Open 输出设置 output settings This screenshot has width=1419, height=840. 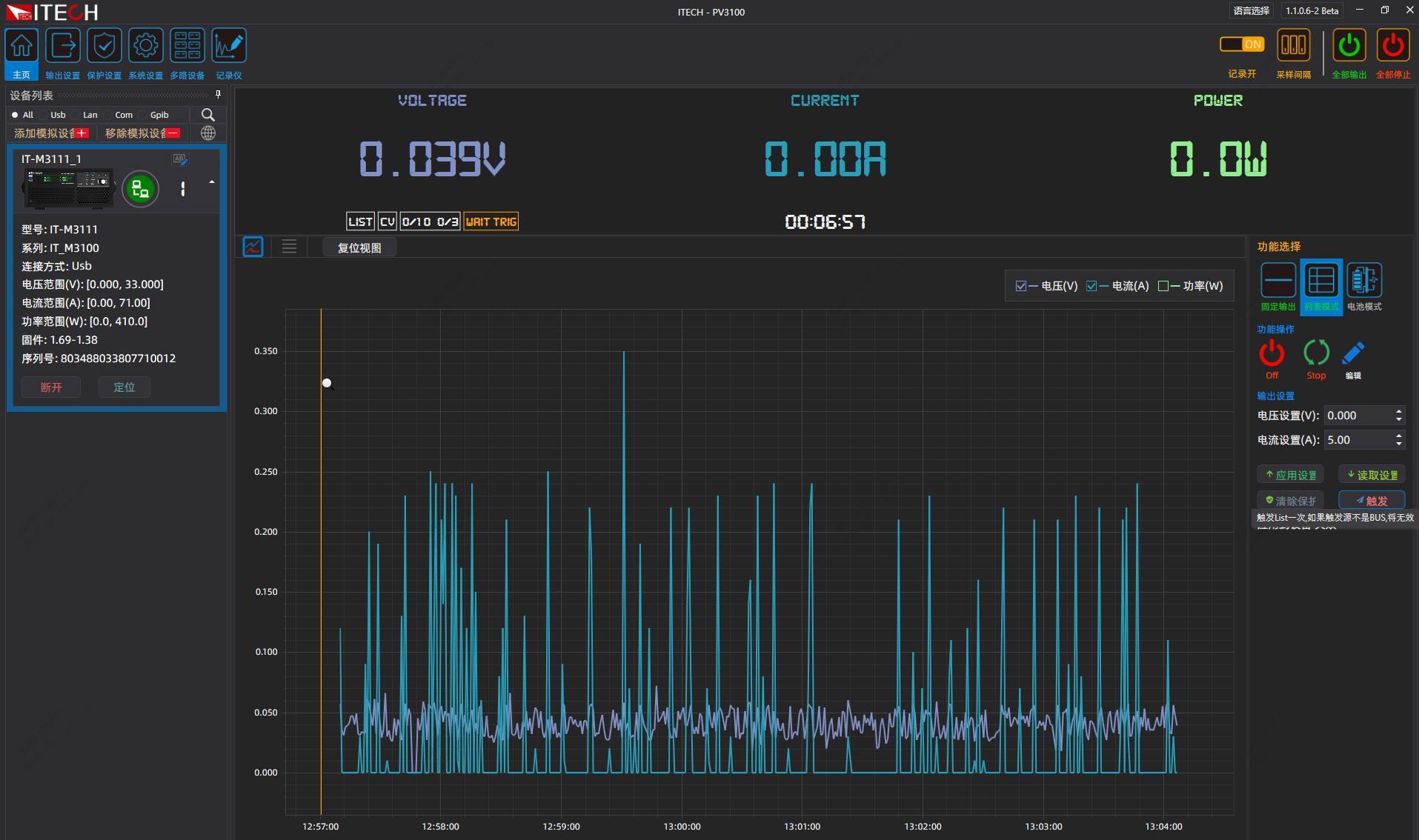tap(63, 54)
